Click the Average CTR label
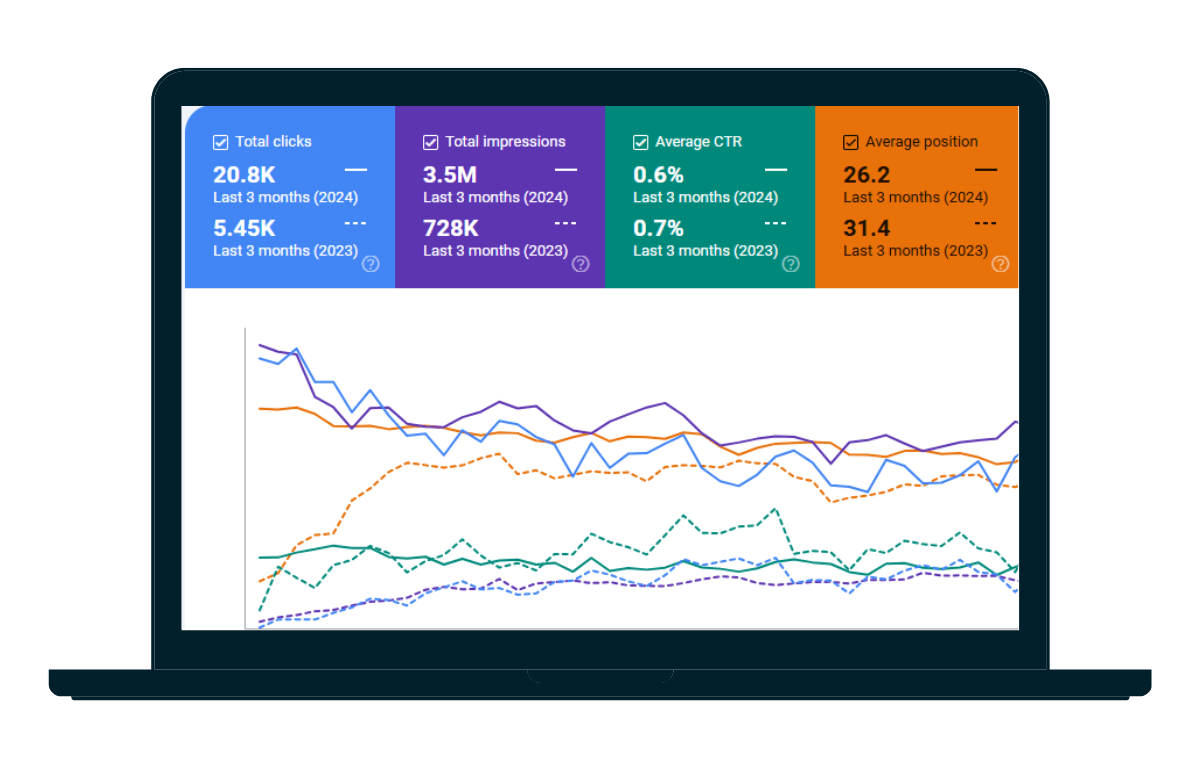The width and height of the screenshot is (1200, 768). point(699,142)
